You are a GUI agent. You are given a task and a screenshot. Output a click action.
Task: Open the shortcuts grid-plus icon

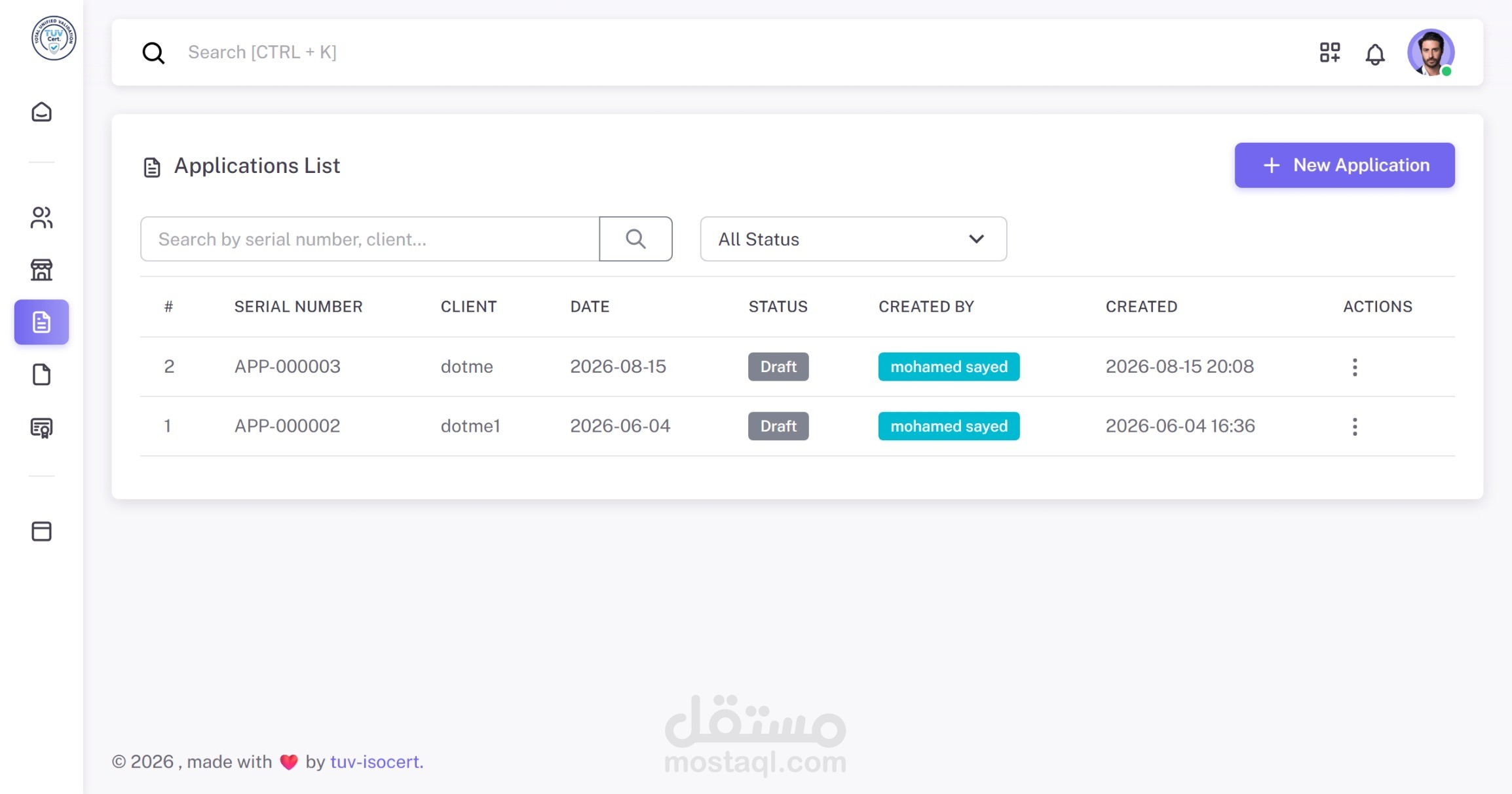[x=1330, y=52]
